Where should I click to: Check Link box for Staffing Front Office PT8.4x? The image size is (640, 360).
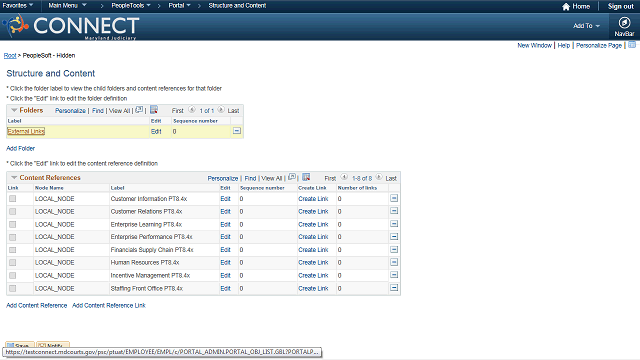pos(13,289)
